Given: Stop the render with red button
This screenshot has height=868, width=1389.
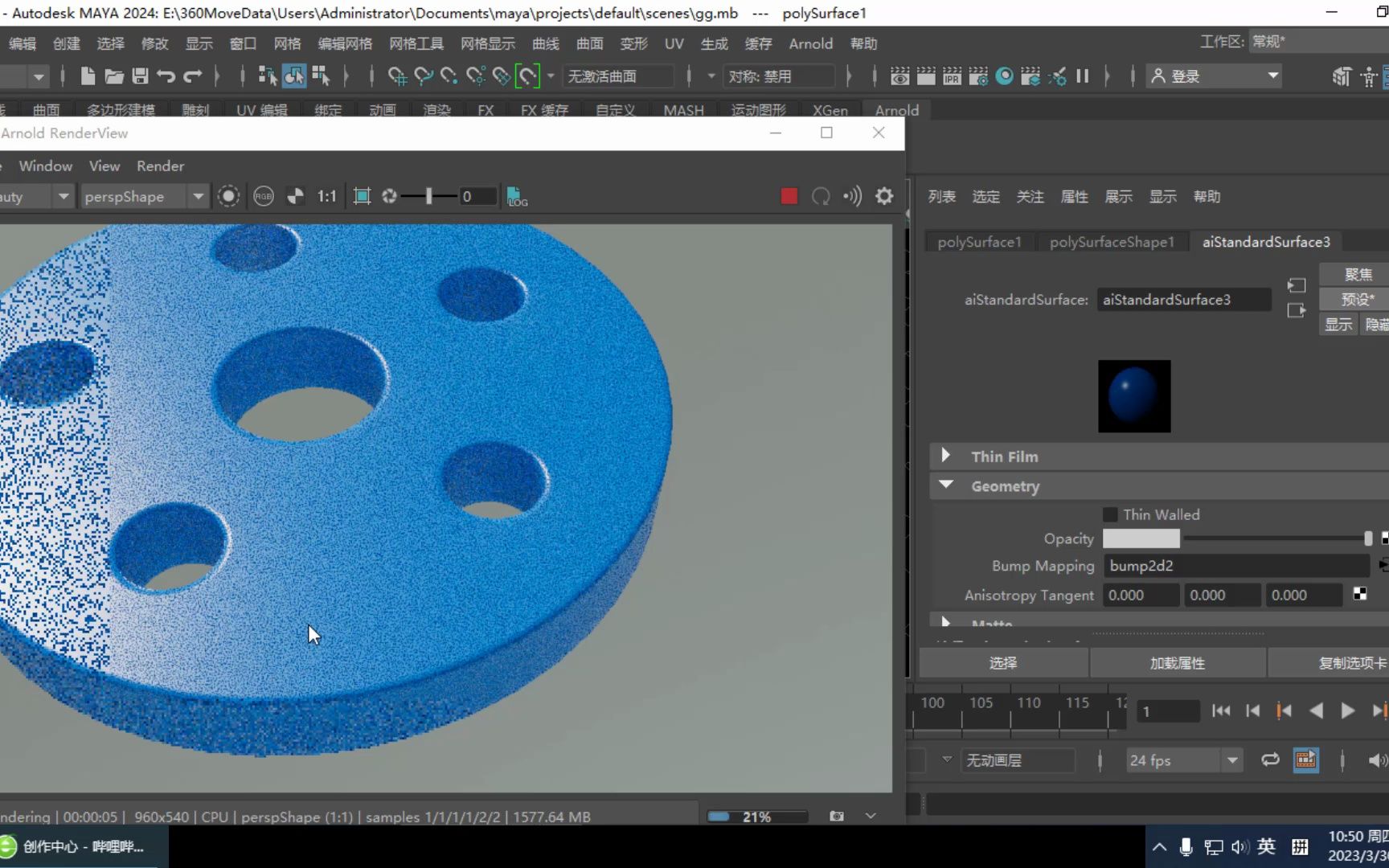Looking at the screenshot, I should tap(789, 196).
